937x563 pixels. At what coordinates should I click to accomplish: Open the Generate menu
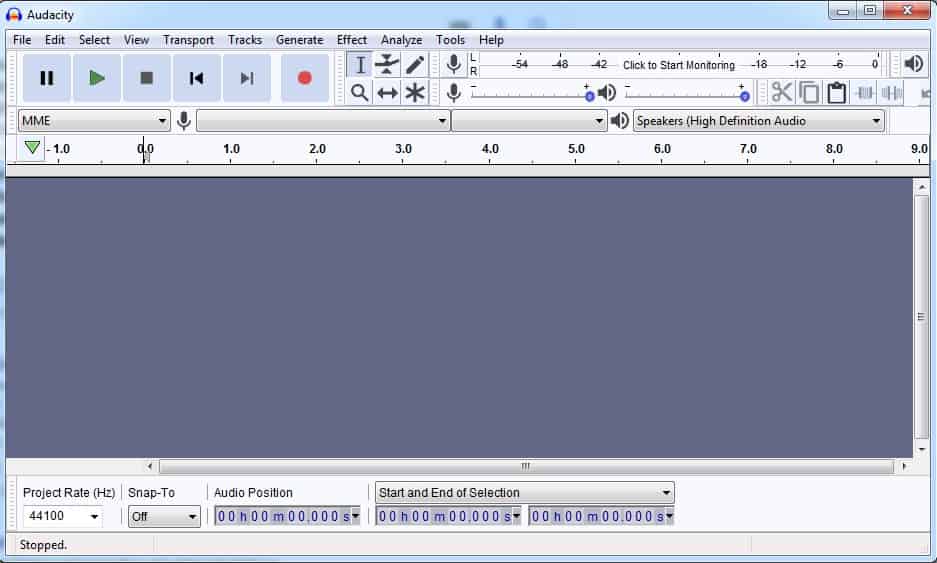(x=299, y=40)
